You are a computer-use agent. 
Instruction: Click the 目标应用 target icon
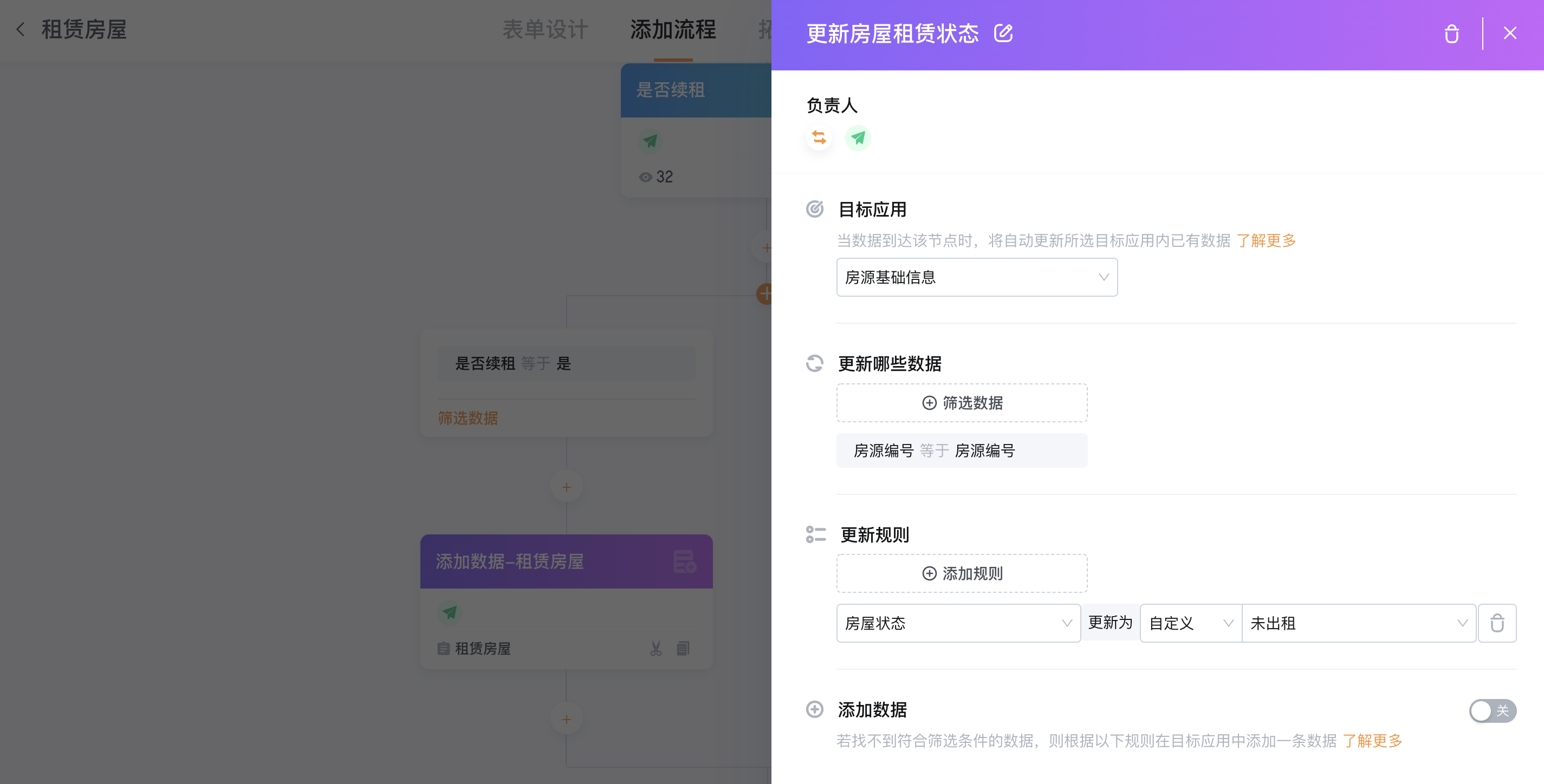click(815, 210)
